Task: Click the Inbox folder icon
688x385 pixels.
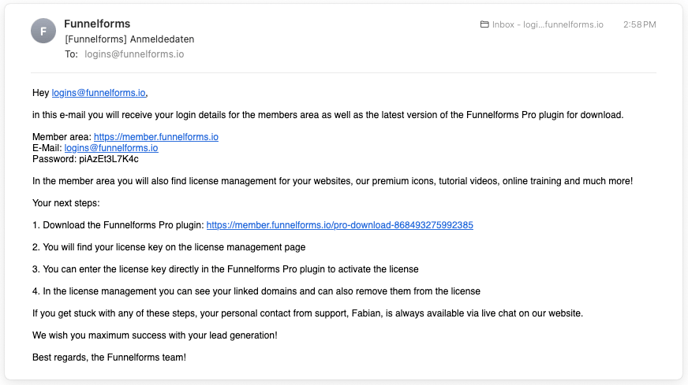Action: tap(484, 25)
